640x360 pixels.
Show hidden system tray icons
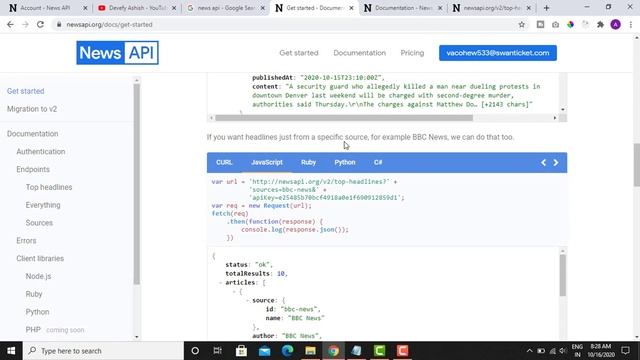[x=529, y=351]
